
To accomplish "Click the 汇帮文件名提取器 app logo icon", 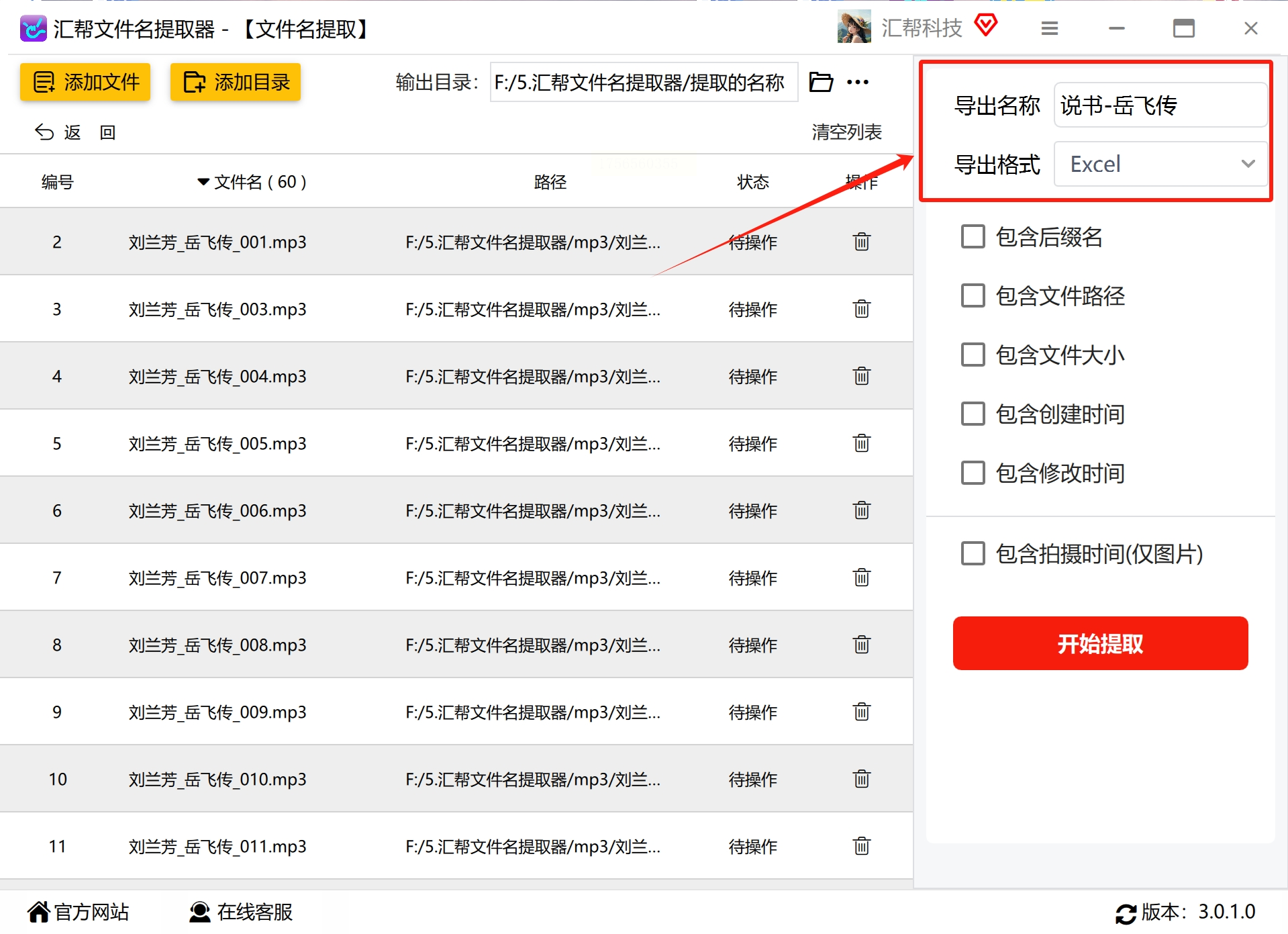I will click(x=33, y=28).
